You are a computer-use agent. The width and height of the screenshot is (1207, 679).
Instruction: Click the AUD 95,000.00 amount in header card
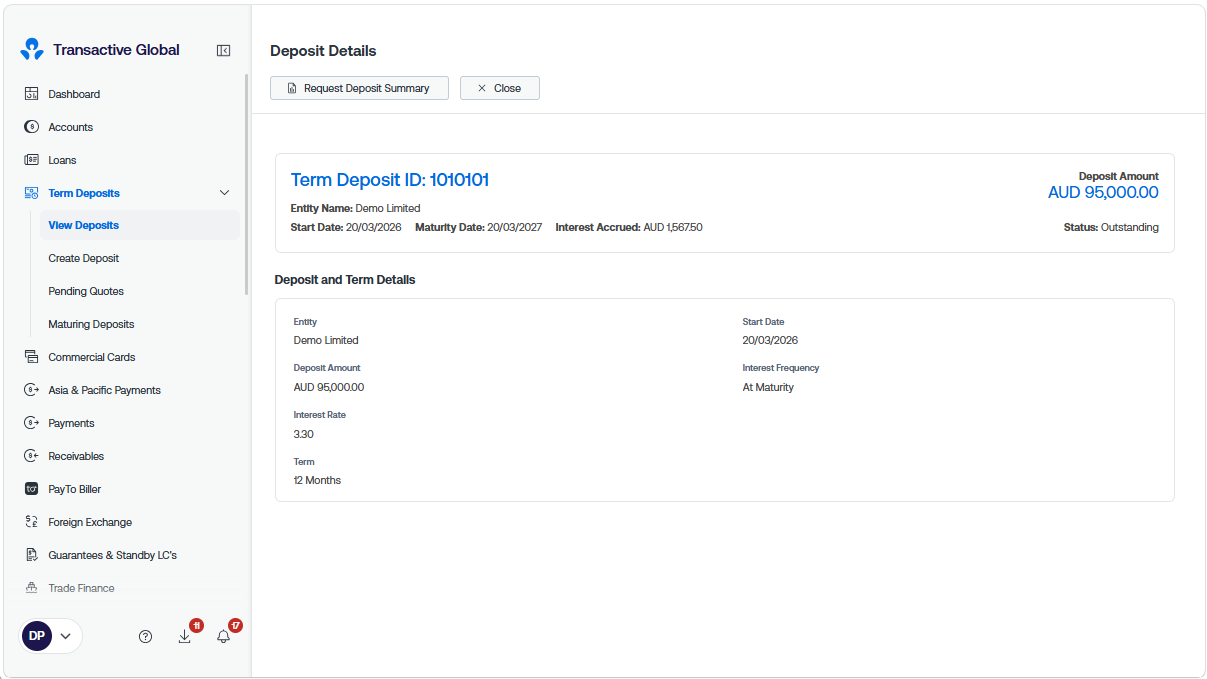[x=1103, y=193]
